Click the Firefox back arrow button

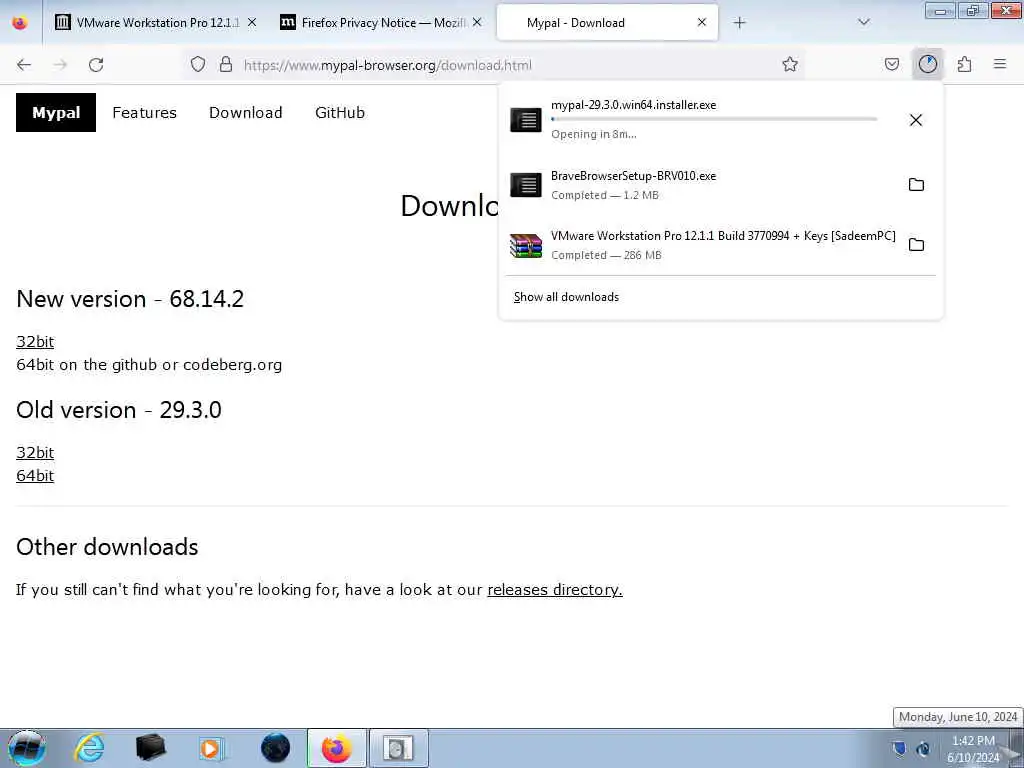24,65
